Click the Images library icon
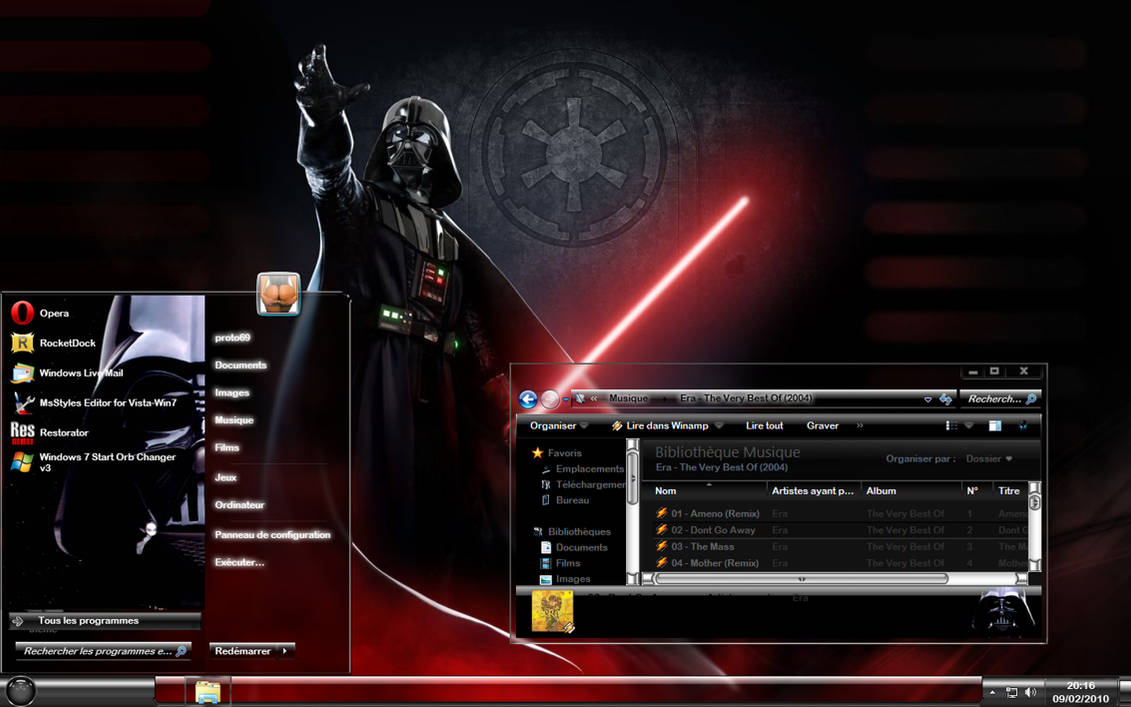Screen dimensions: 1131x707 click(x=548, y=579)
